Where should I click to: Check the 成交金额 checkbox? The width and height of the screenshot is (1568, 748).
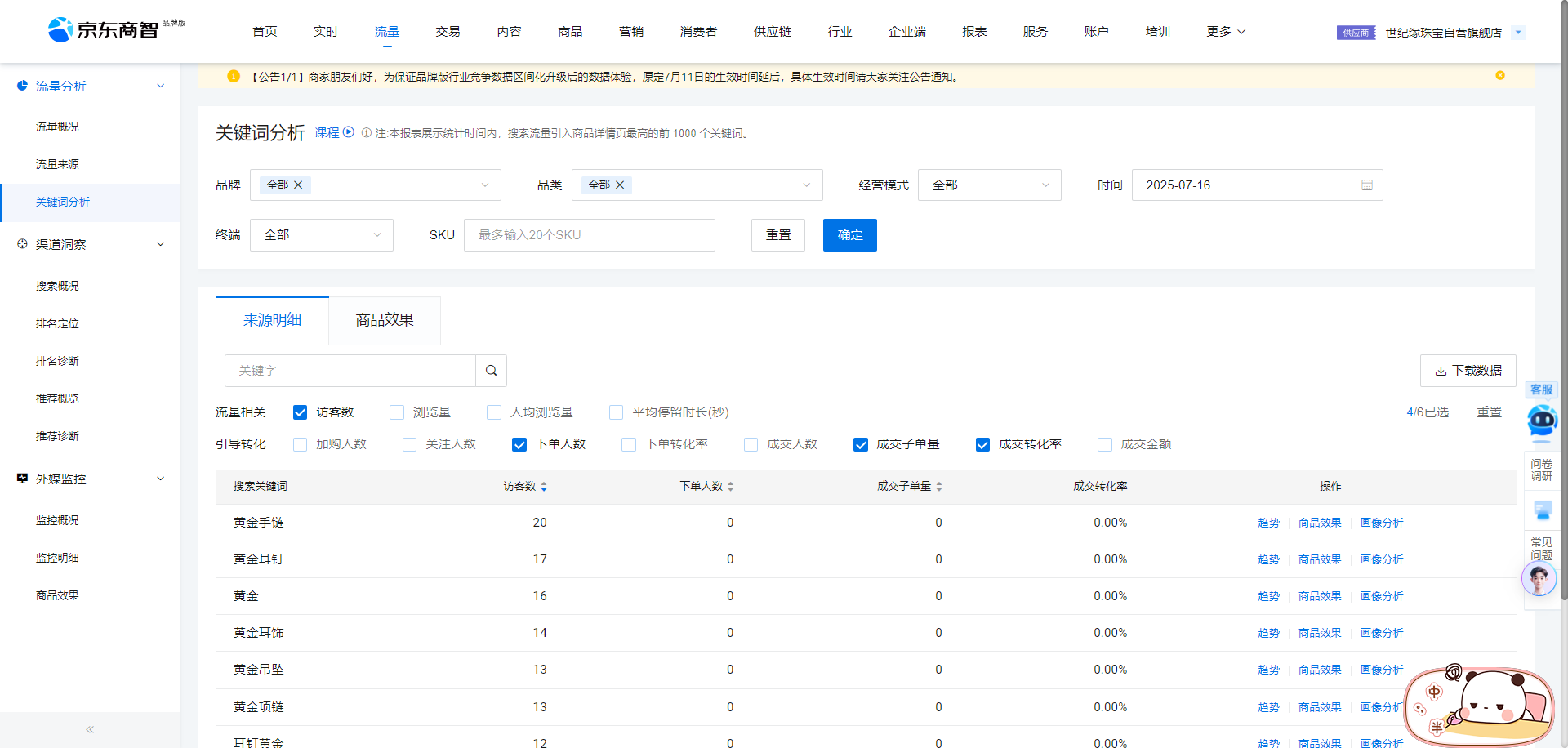1105,444
